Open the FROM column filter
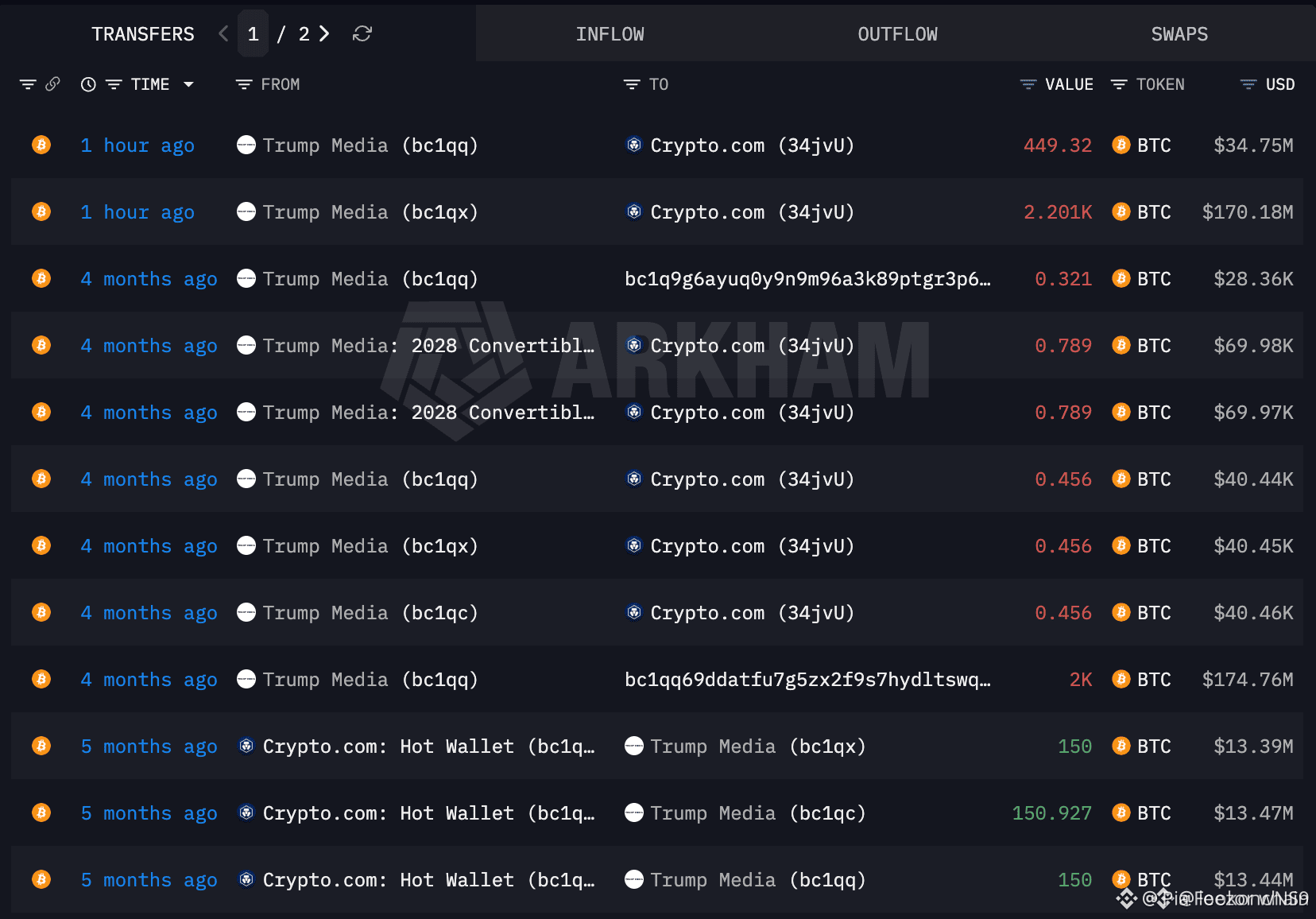The image size is (1316, 919). point(244,84)
